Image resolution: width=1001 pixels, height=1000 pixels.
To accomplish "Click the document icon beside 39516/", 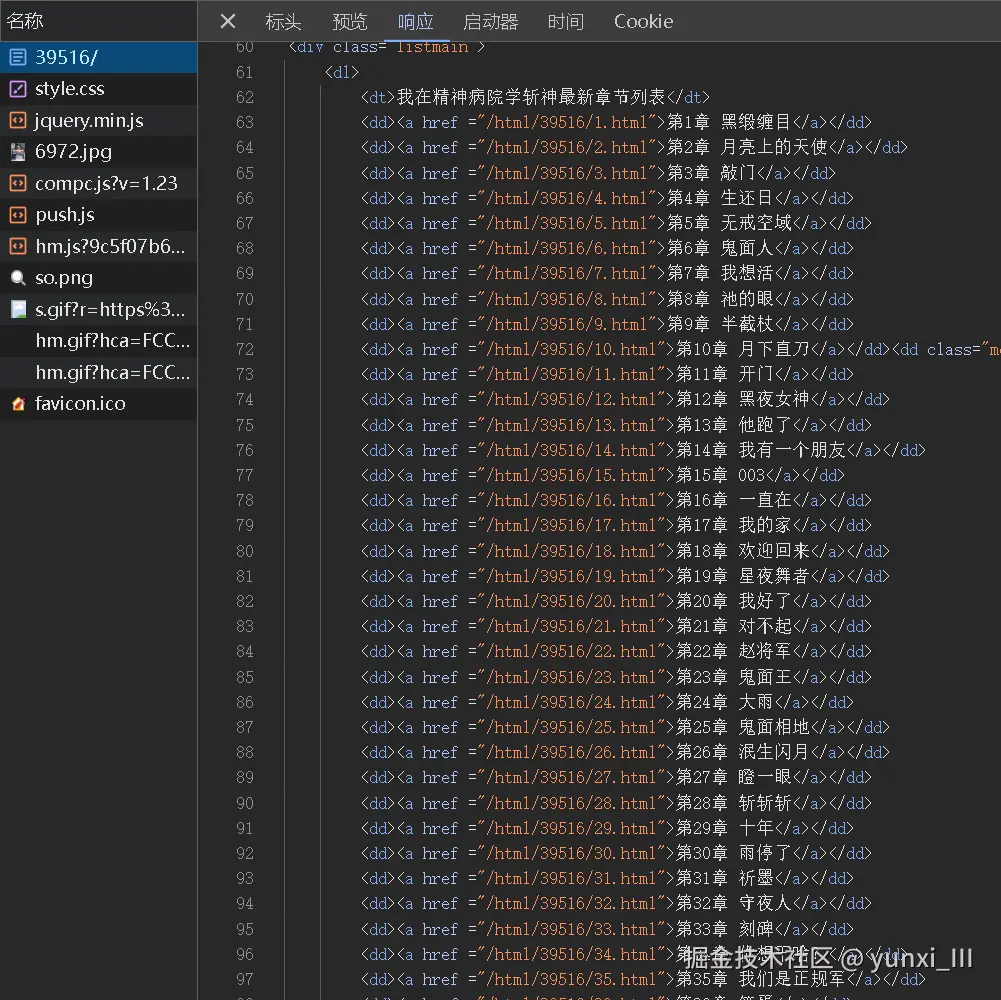I will 18,57.
